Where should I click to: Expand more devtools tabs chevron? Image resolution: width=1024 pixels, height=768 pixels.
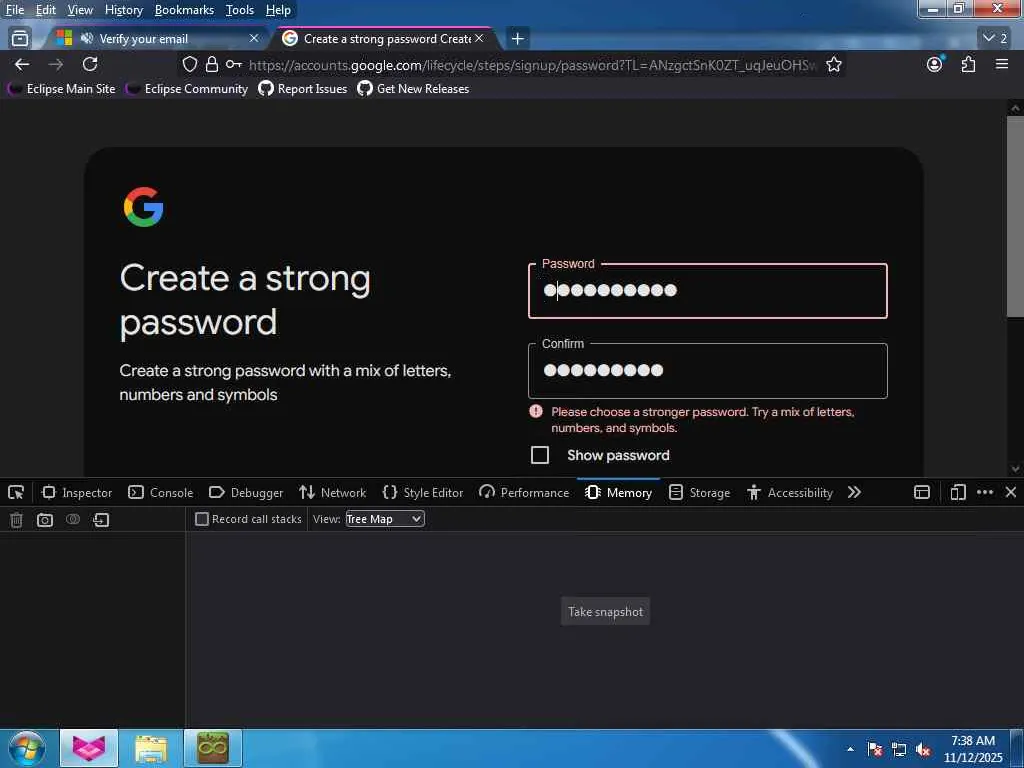coord(854,492)
